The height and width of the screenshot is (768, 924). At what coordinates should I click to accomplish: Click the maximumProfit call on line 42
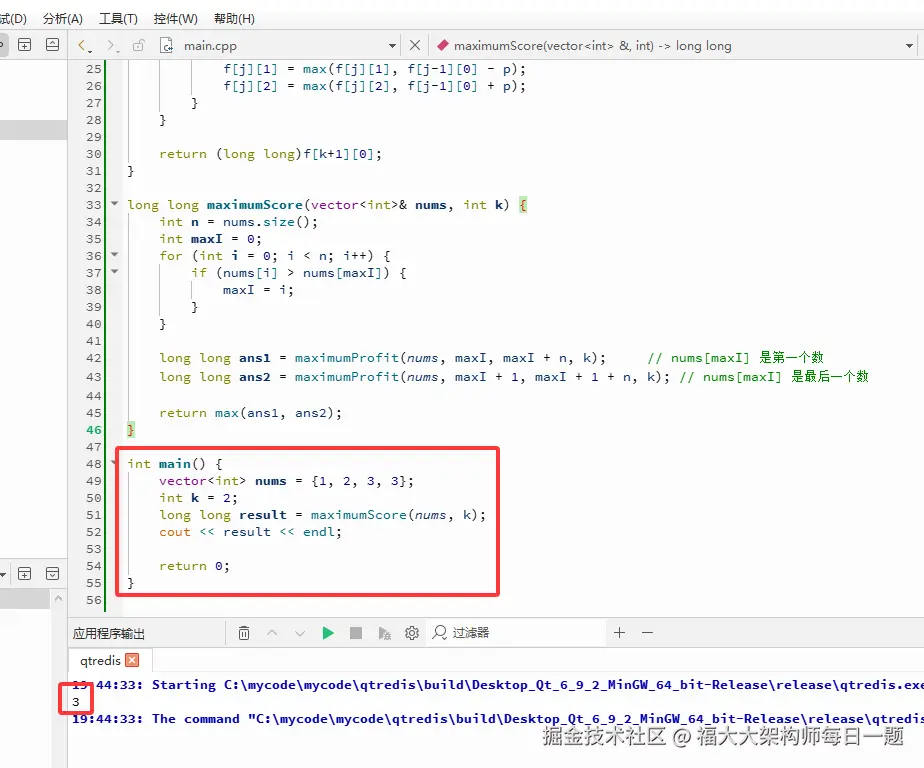coord(346,358)
